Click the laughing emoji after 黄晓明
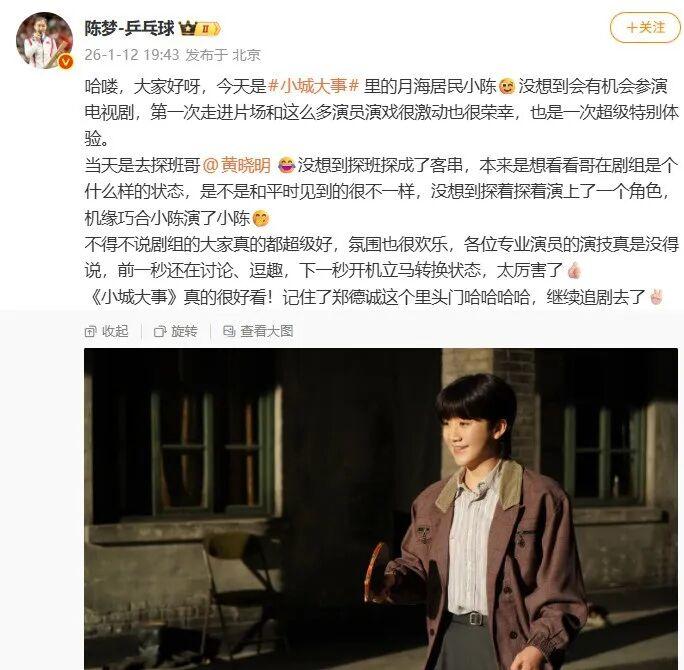This screenshot has height=670, width=684. click(x=286, y=165)
